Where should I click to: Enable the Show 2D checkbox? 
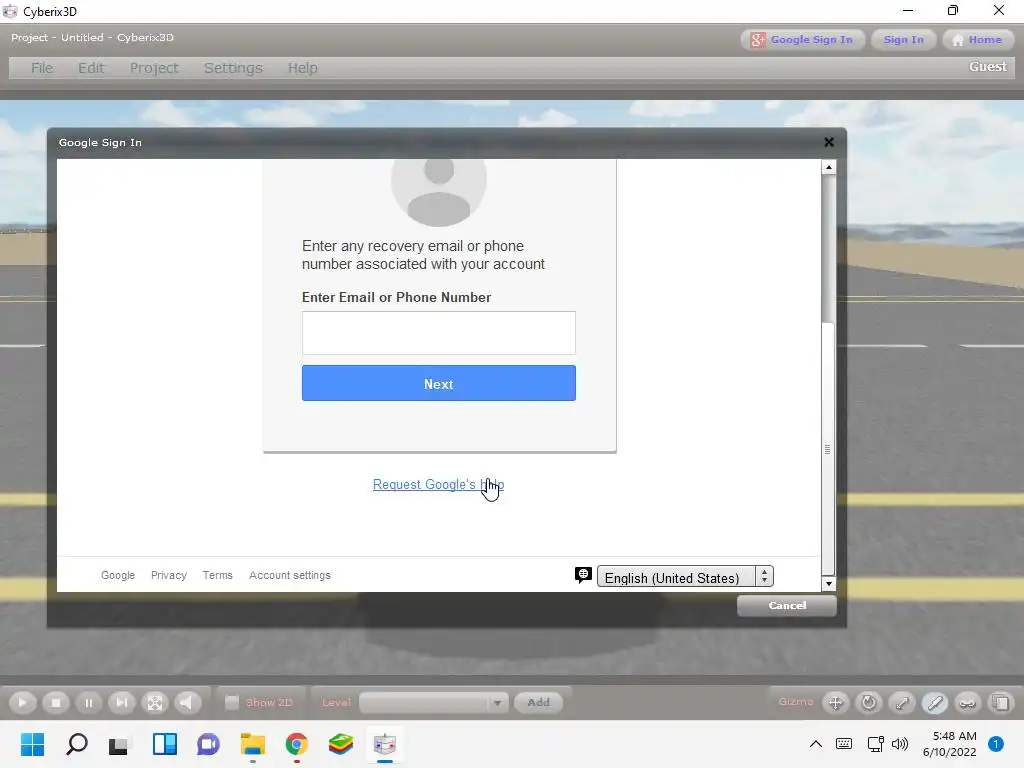(231, 702)
